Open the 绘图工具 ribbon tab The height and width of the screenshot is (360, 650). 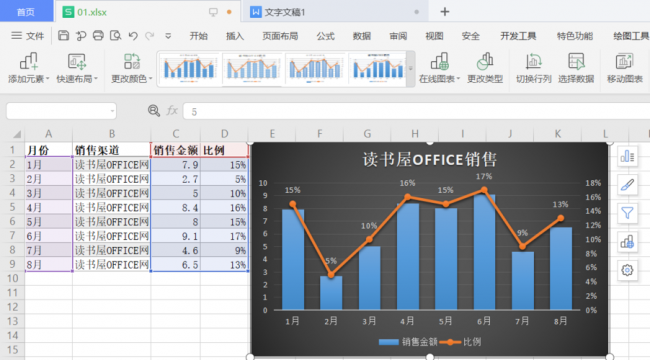(x=631, y=36)
